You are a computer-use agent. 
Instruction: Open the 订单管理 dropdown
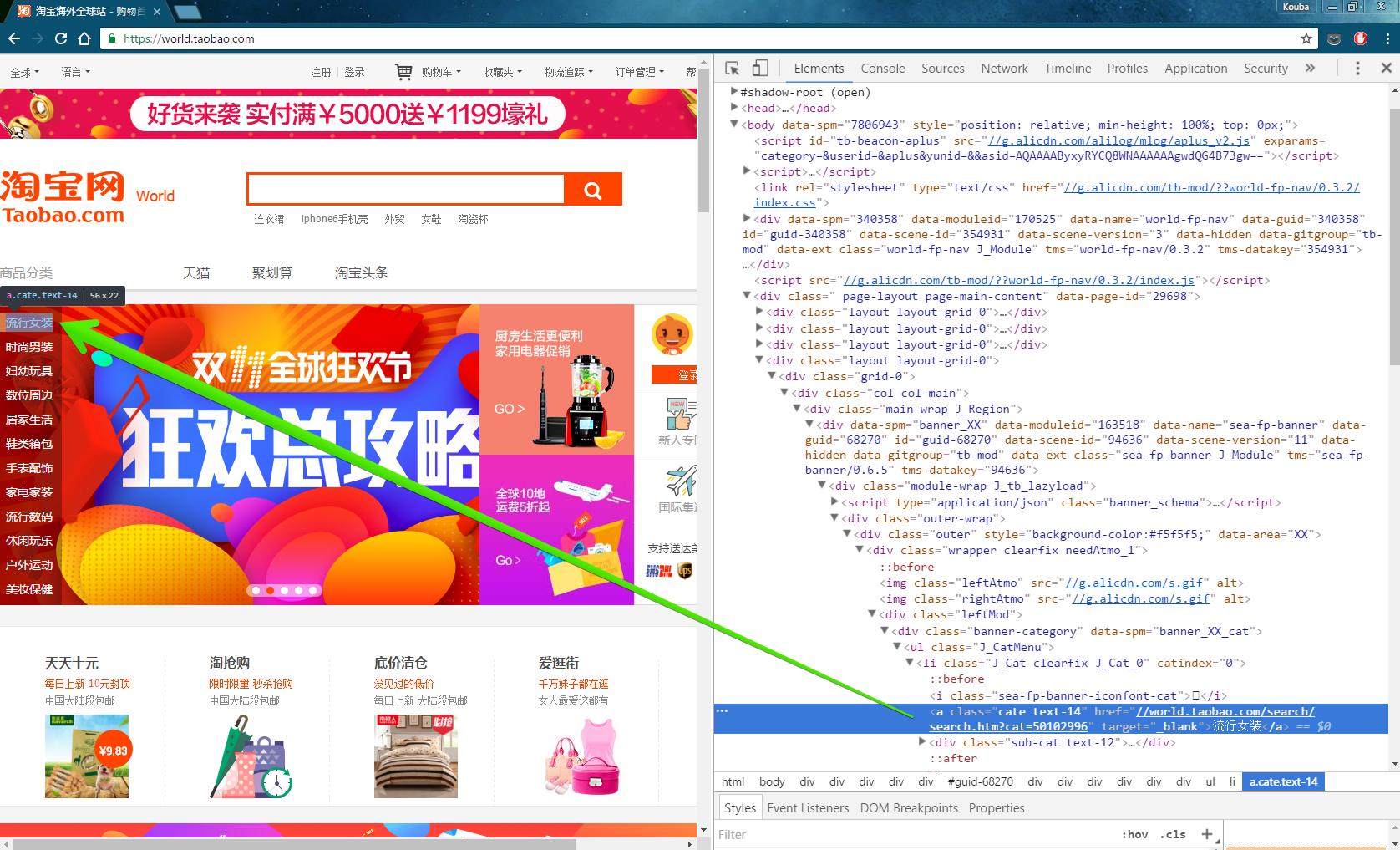pos(639,73)
